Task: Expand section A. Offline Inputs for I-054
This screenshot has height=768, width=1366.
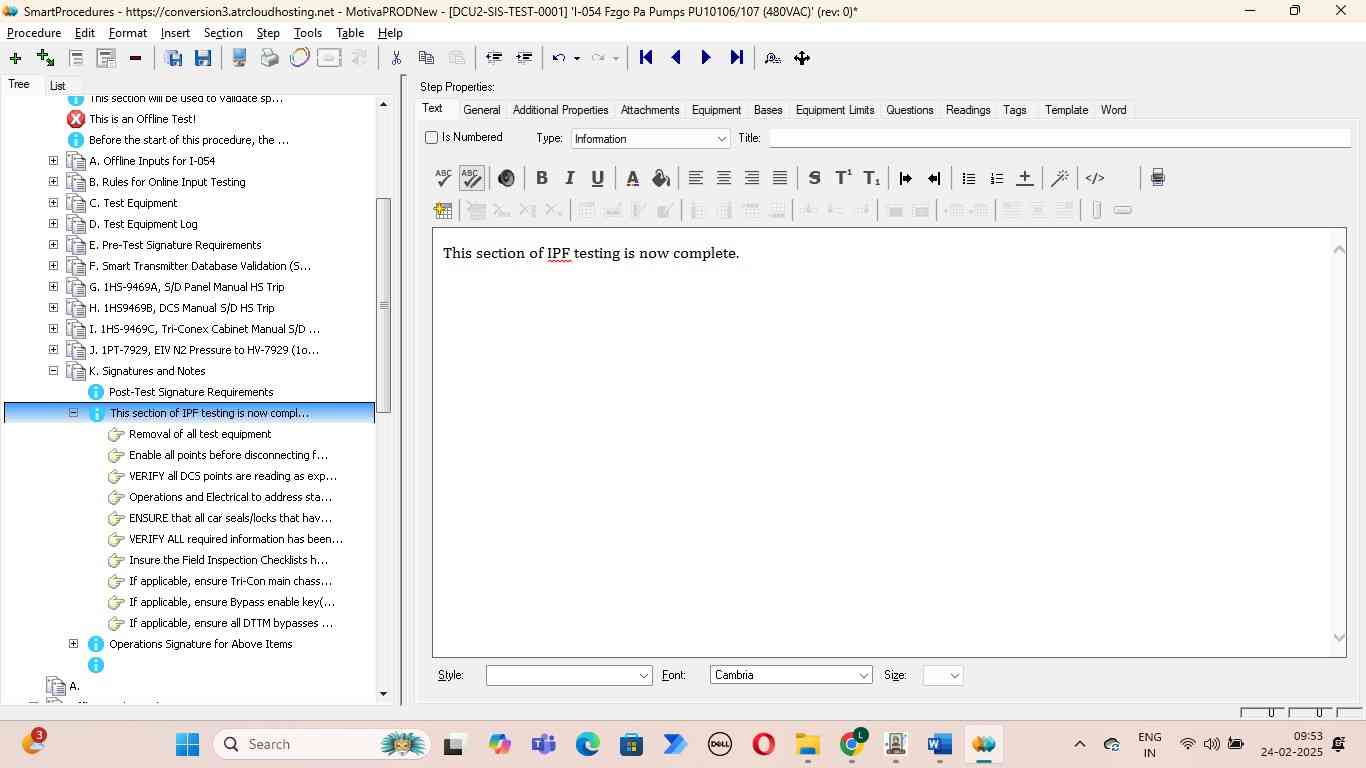Action: (x=54, y=160)
